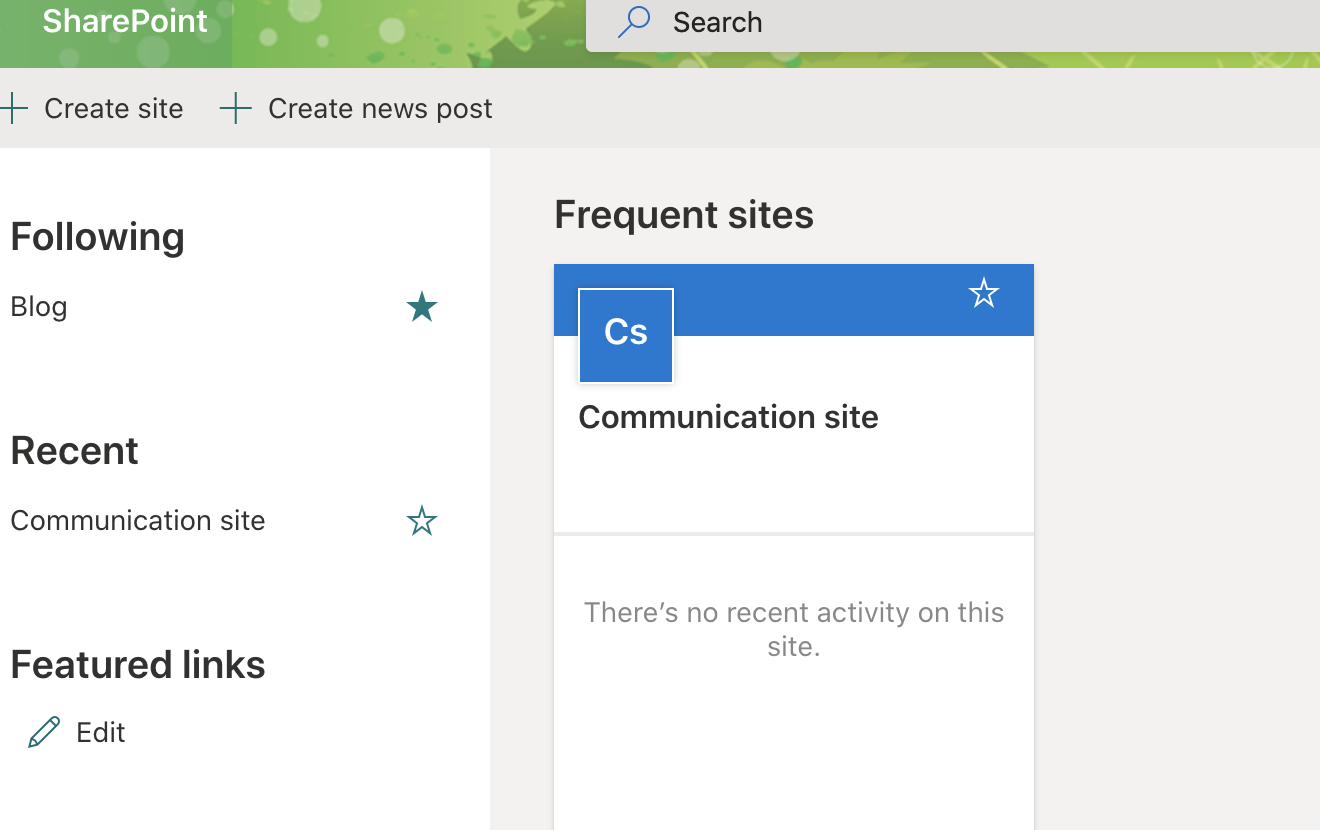The height and width of the screenshot is (830, 1320).
Task: Open Communication site from the Recent list
Action: 138,520
